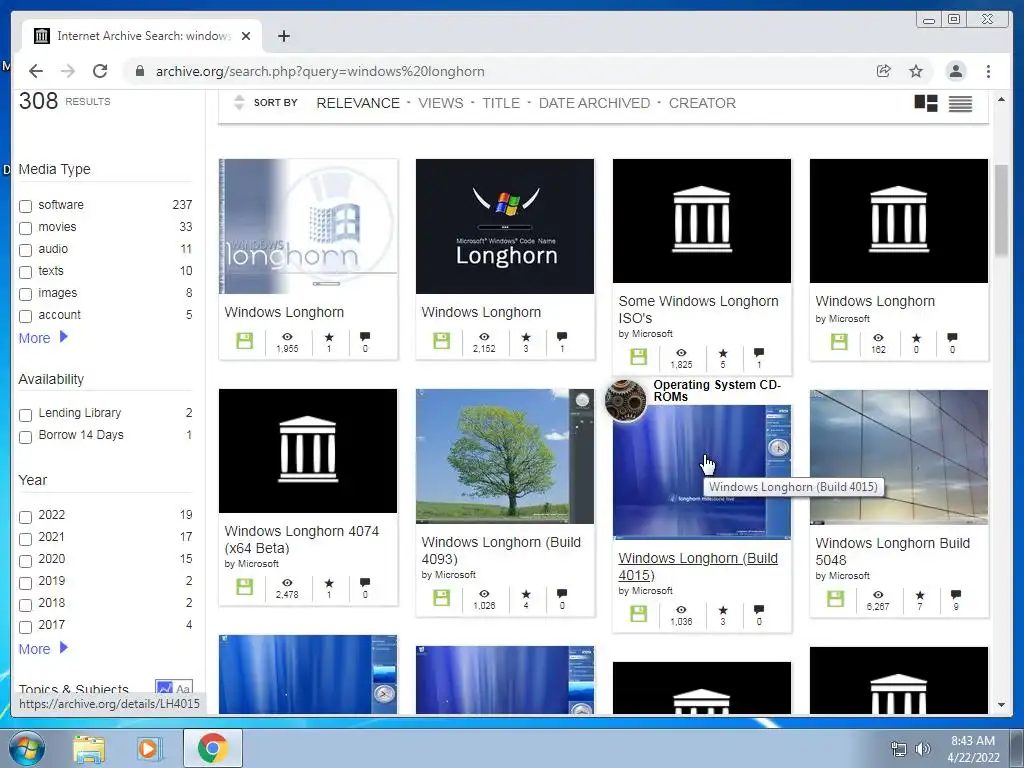
Task: Filter results by year 2020
Action: pyautogui.click(x=25, y=561)
